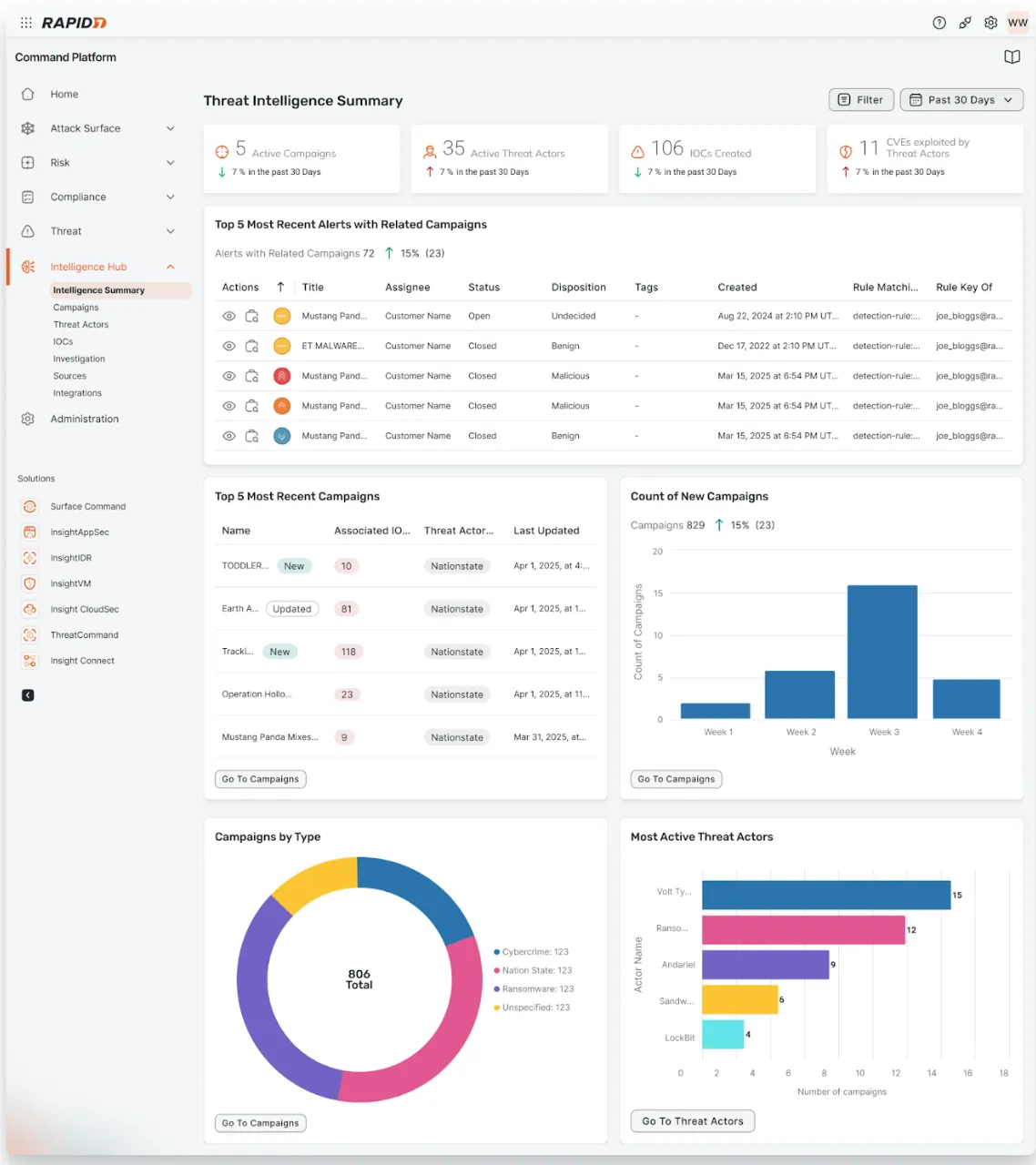Click the help question mark icon
This screenshot has width=1036, height=1165.
[x=939, y=22]
